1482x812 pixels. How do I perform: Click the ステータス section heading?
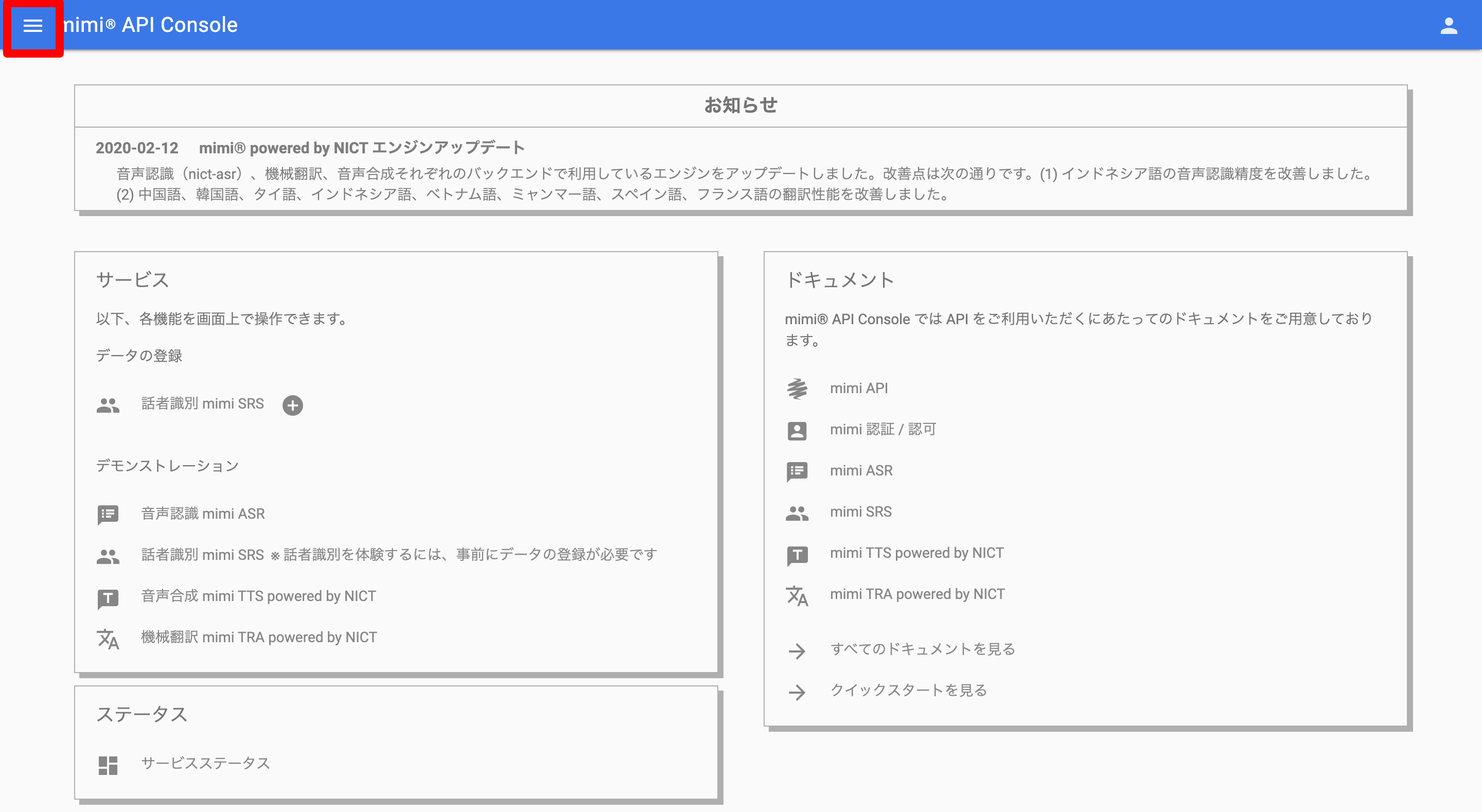[x=142, y=714]
